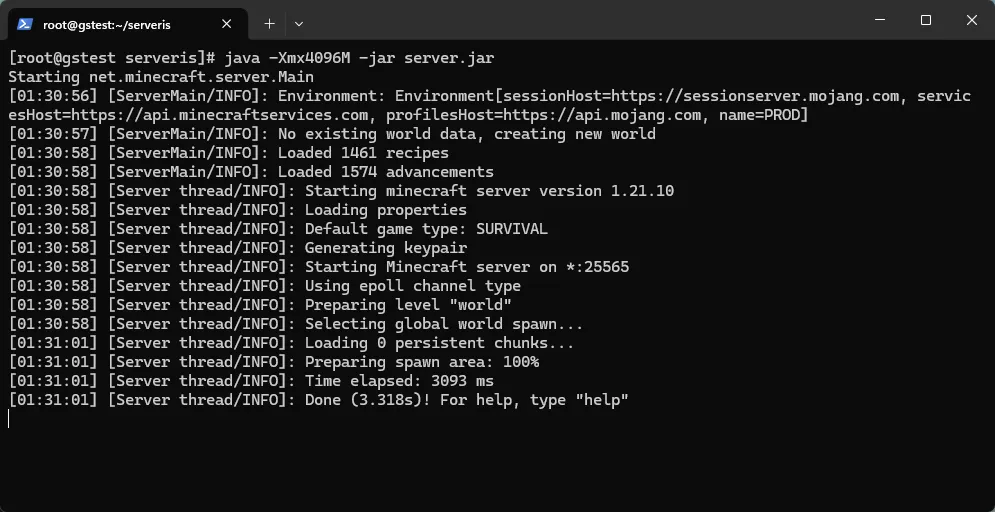Click the [root@gstest serveris]# prompt text

(x=112, y=58)
